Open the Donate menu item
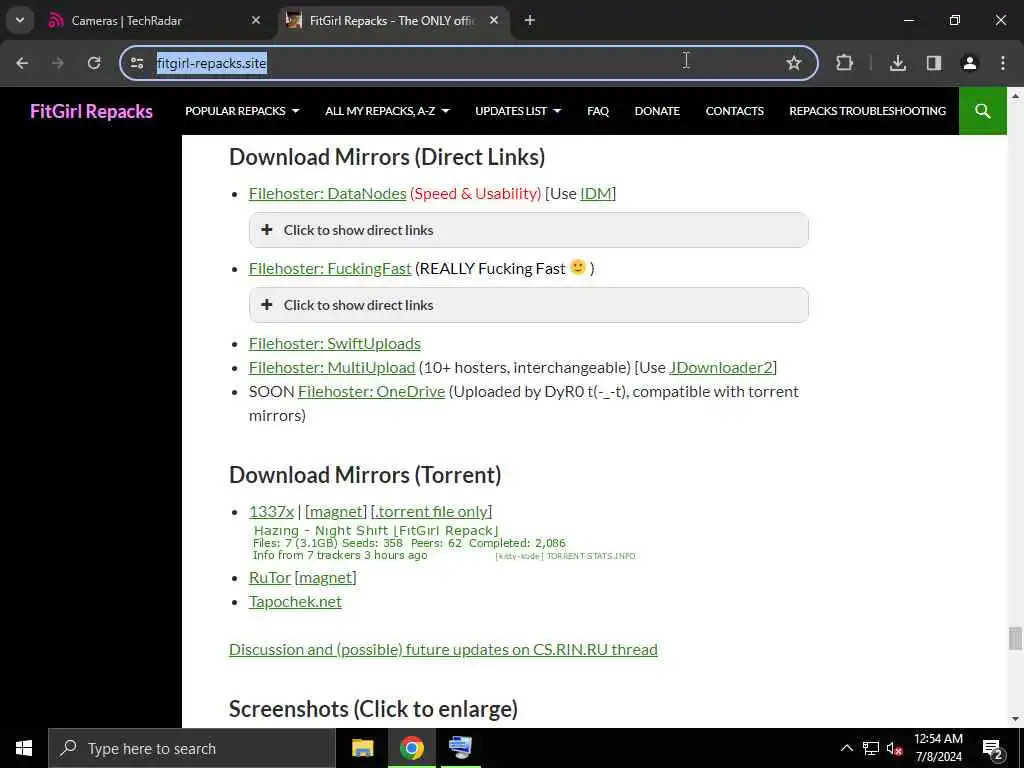The image size is (1024, 768). (657, 111)
